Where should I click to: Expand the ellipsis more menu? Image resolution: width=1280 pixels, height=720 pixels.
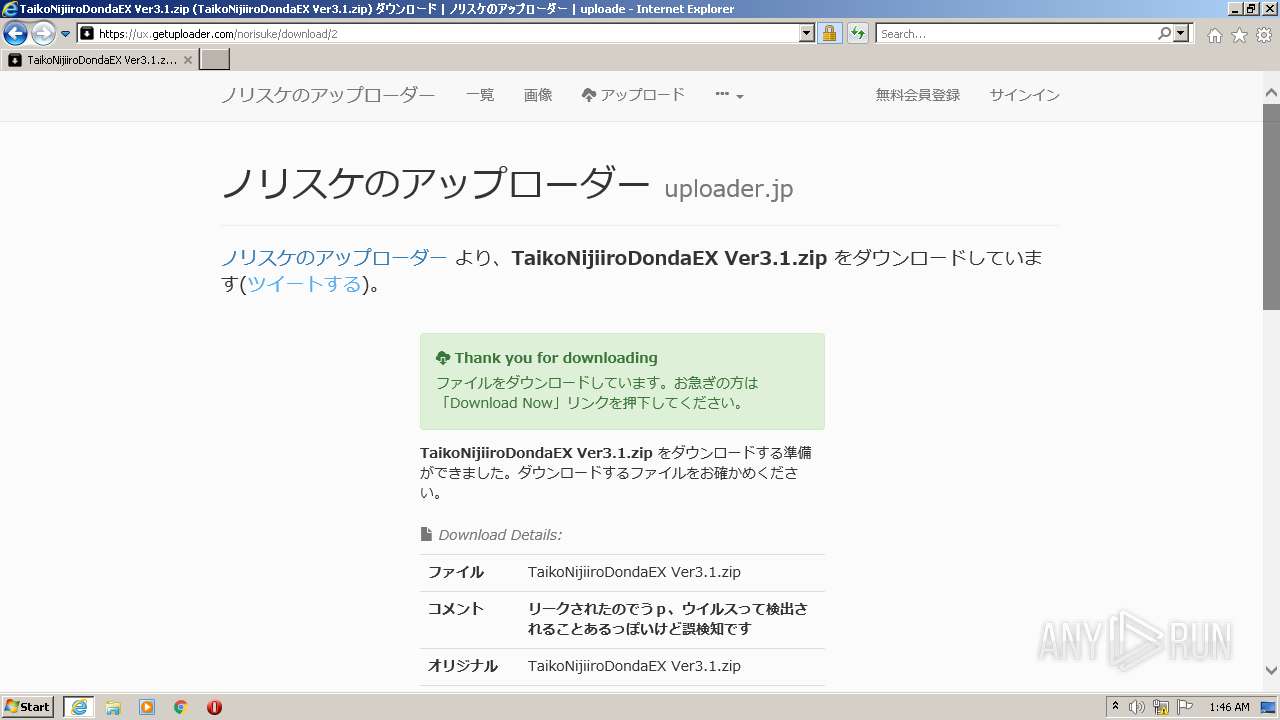tap(730, 95)
